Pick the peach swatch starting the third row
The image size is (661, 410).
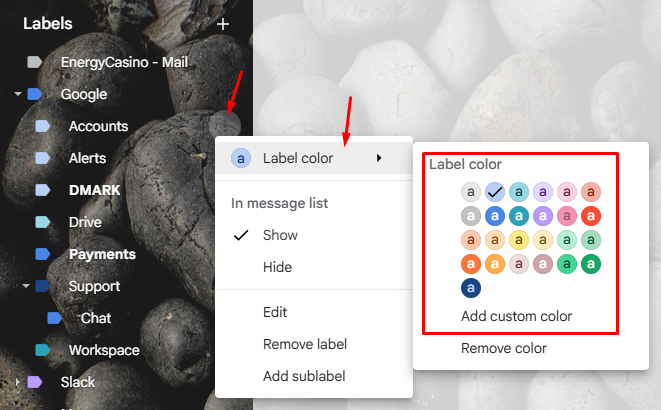[471, 240]
